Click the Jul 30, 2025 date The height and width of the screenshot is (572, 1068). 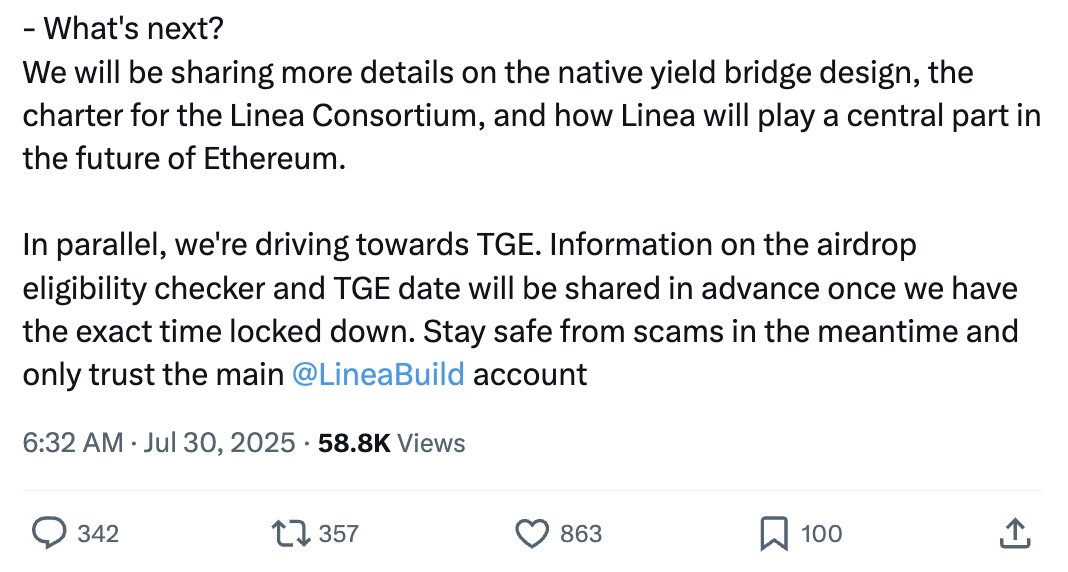[219, 443]
